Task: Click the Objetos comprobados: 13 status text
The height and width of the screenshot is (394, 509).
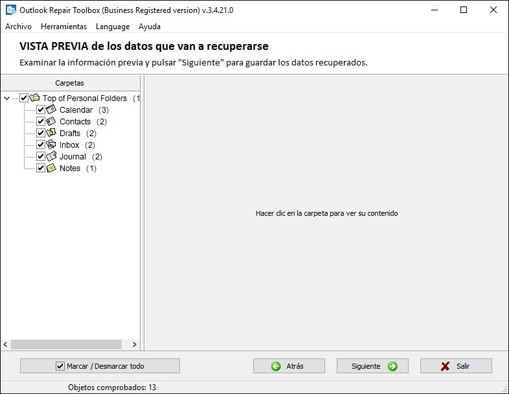Action: tap(112, 387)
